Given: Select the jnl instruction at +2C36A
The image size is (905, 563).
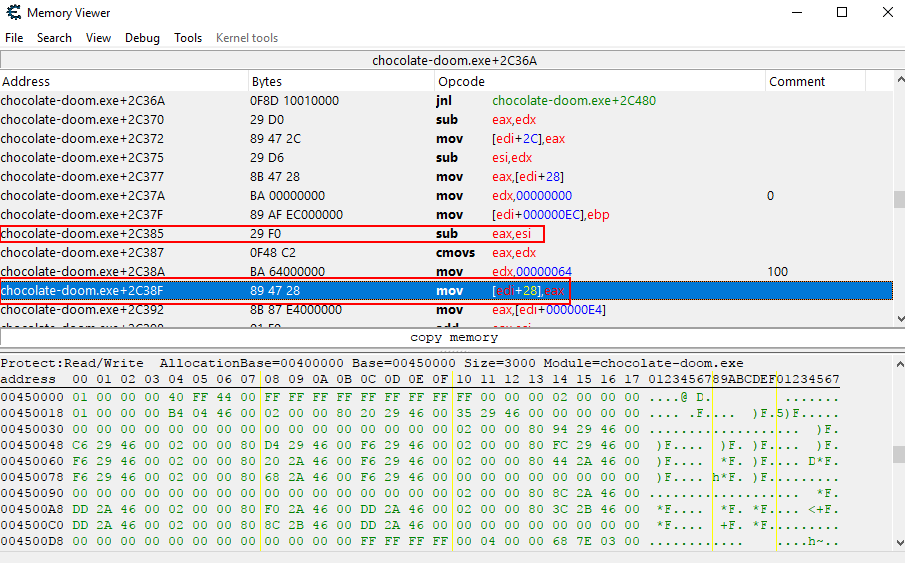Looking at the screenshot, I should [x=300, y=101].
